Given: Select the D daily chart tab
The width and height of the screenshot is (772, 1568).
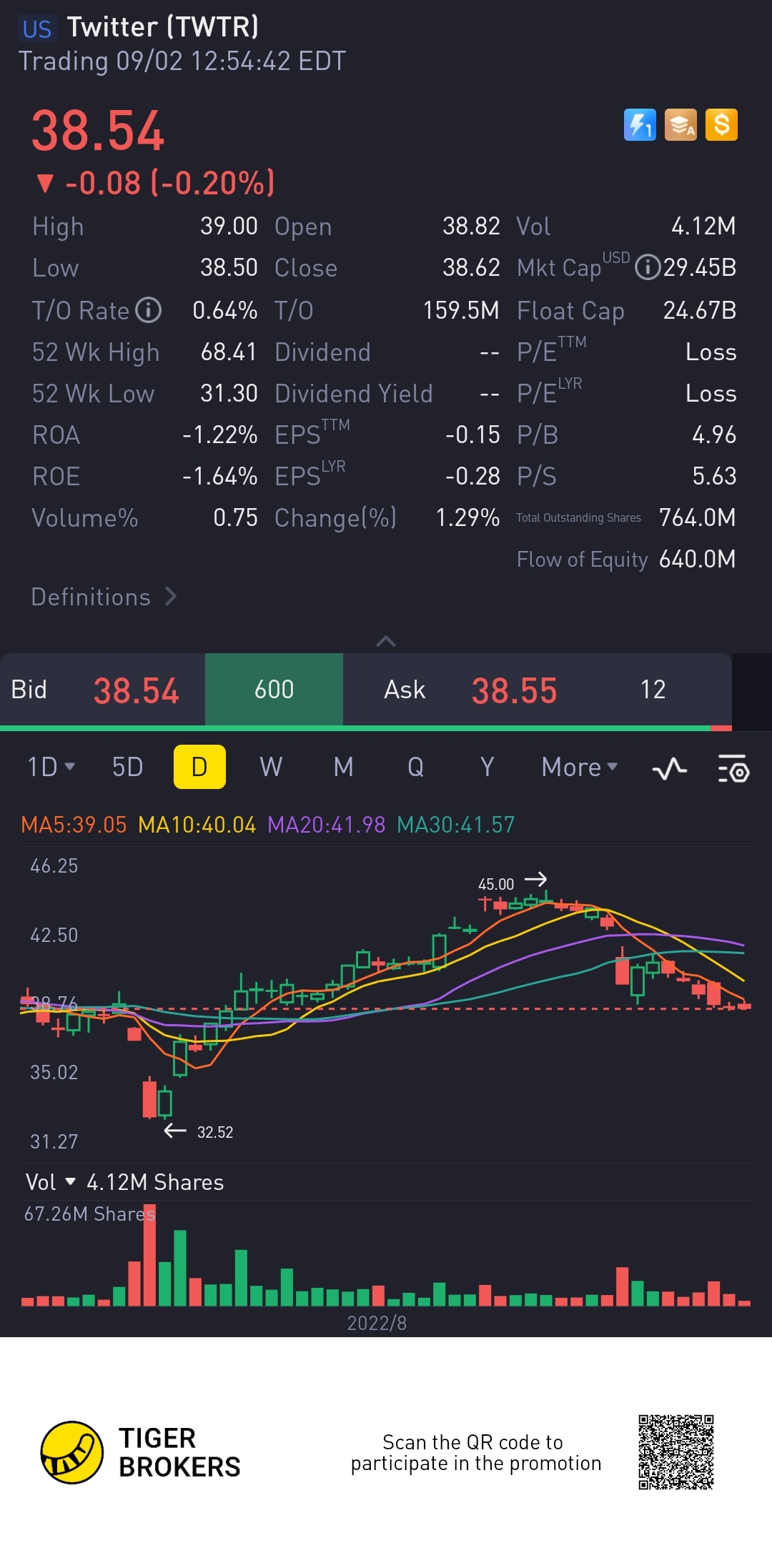Looking at the screenshot, I should click(199, 767).
